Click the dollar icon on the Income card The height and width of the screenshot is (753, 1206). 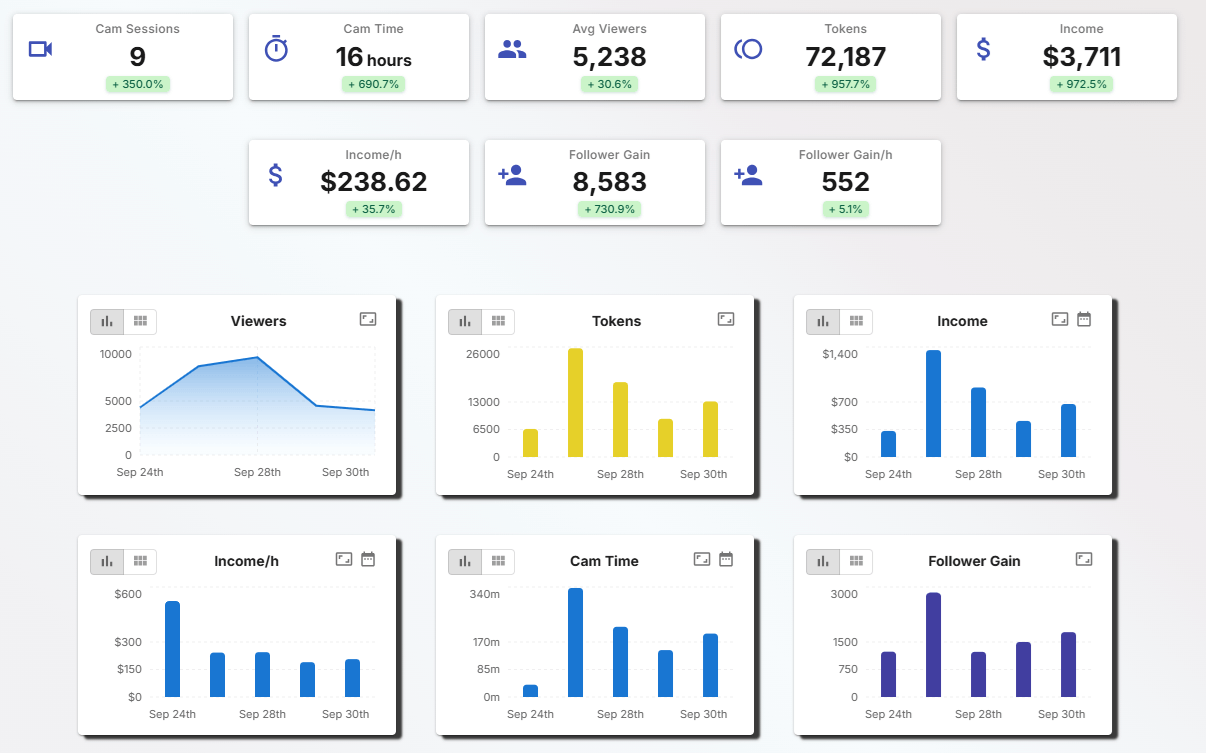point(984,48)
